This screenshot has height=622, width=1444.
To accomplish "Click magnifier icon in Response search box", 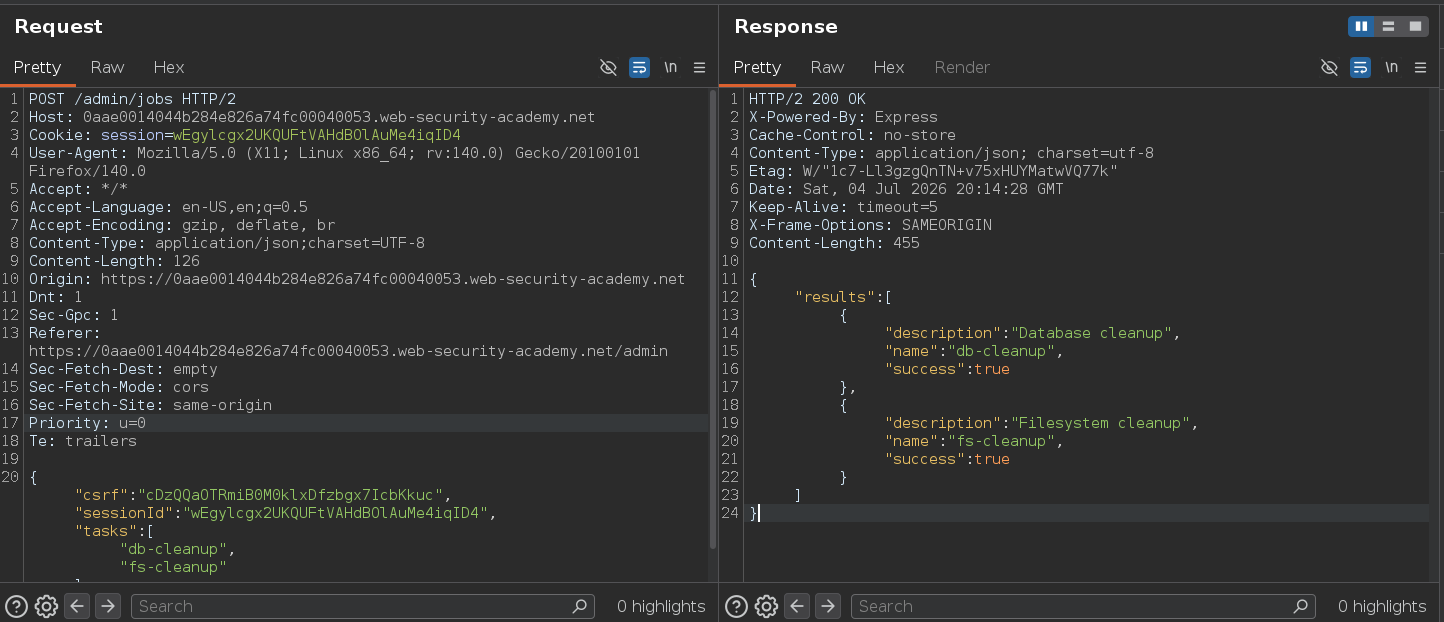I will [1300, 606].
